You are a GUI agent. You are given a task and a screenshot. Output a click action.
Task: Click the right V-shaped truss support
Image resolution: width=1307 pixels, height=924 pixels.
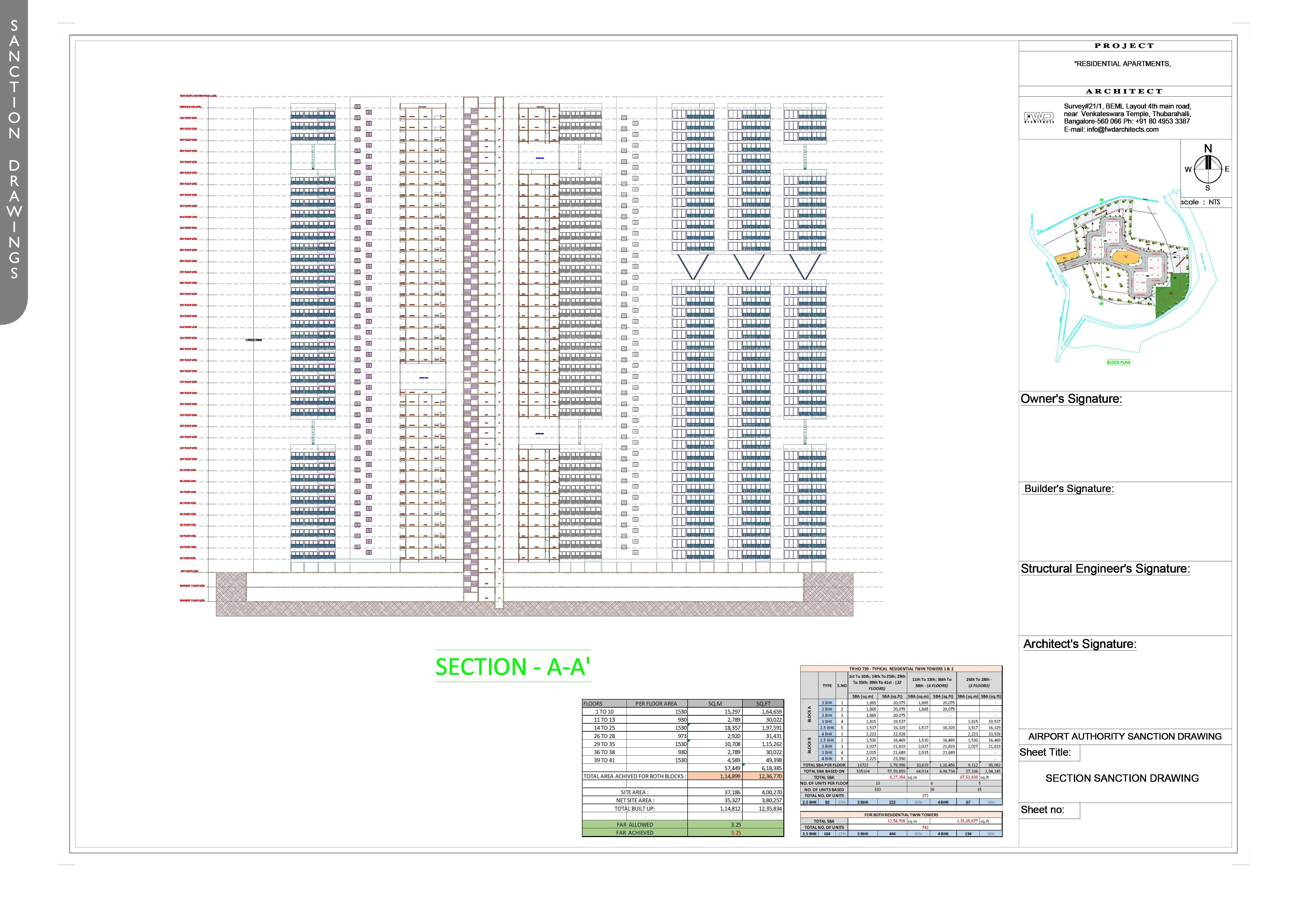[x=804, y=266]
